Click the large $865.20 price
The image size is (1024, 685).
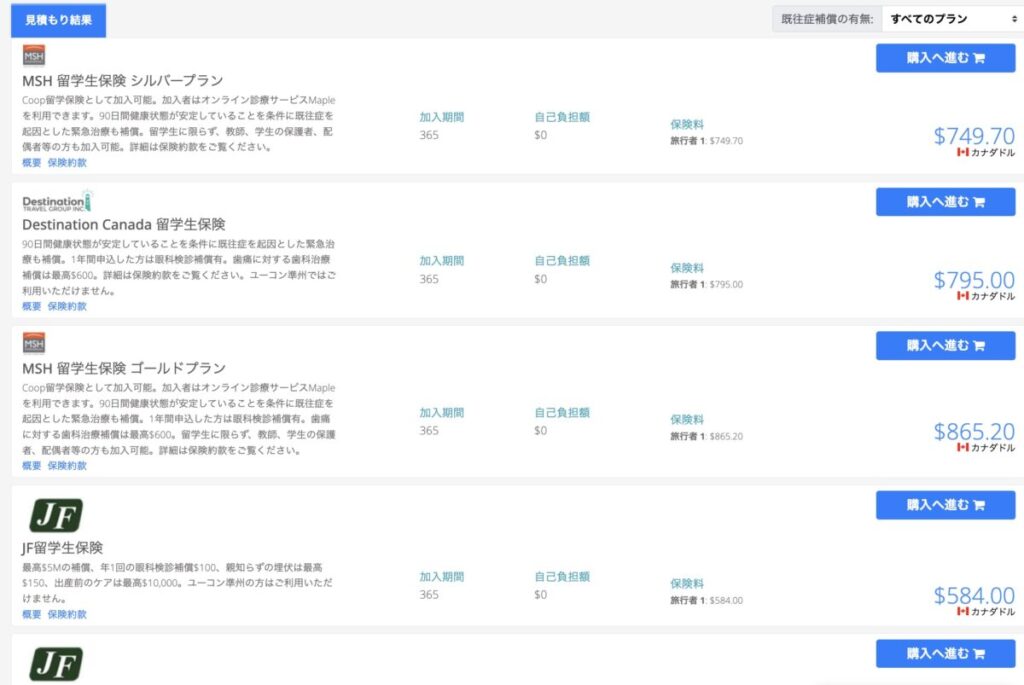974,431
